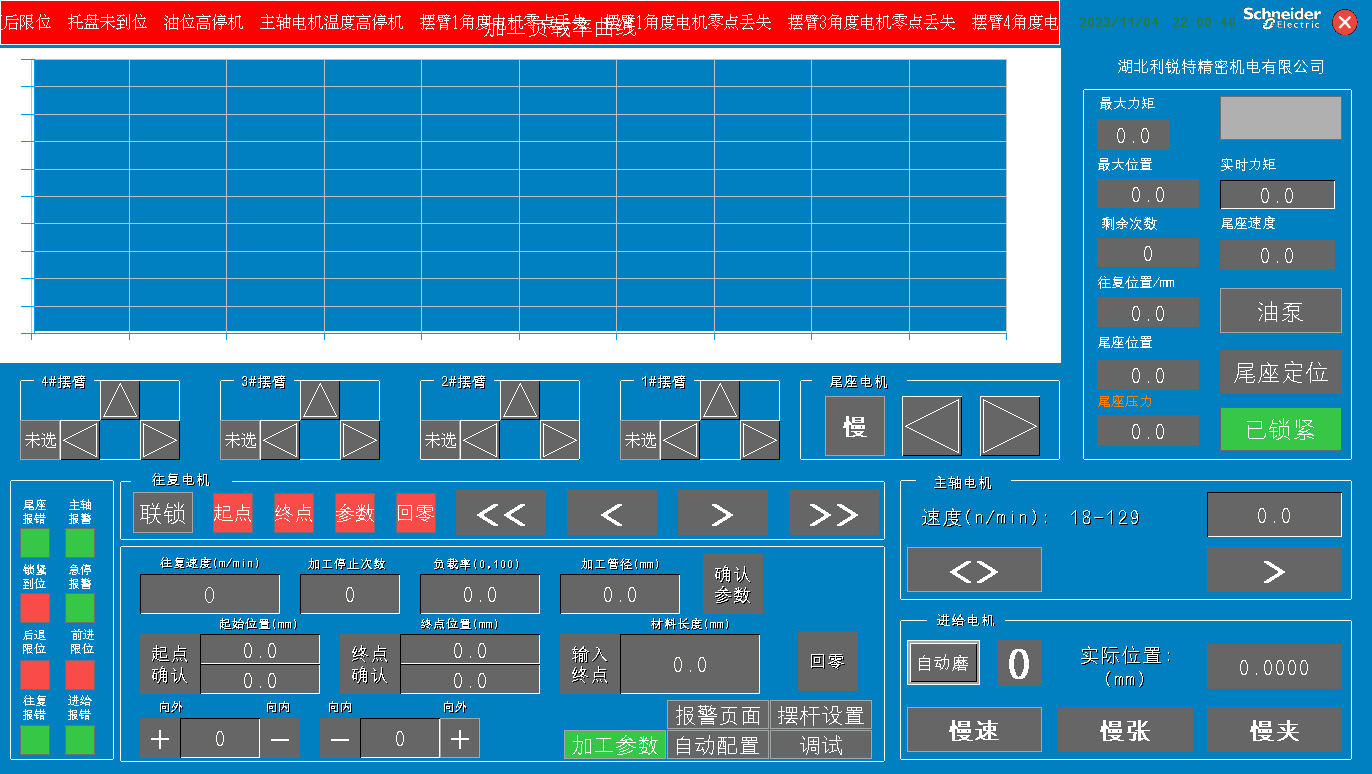
Task: Click the up triangle for 2#摆臂
Action: pyautogui.click(x=520, y=400)
